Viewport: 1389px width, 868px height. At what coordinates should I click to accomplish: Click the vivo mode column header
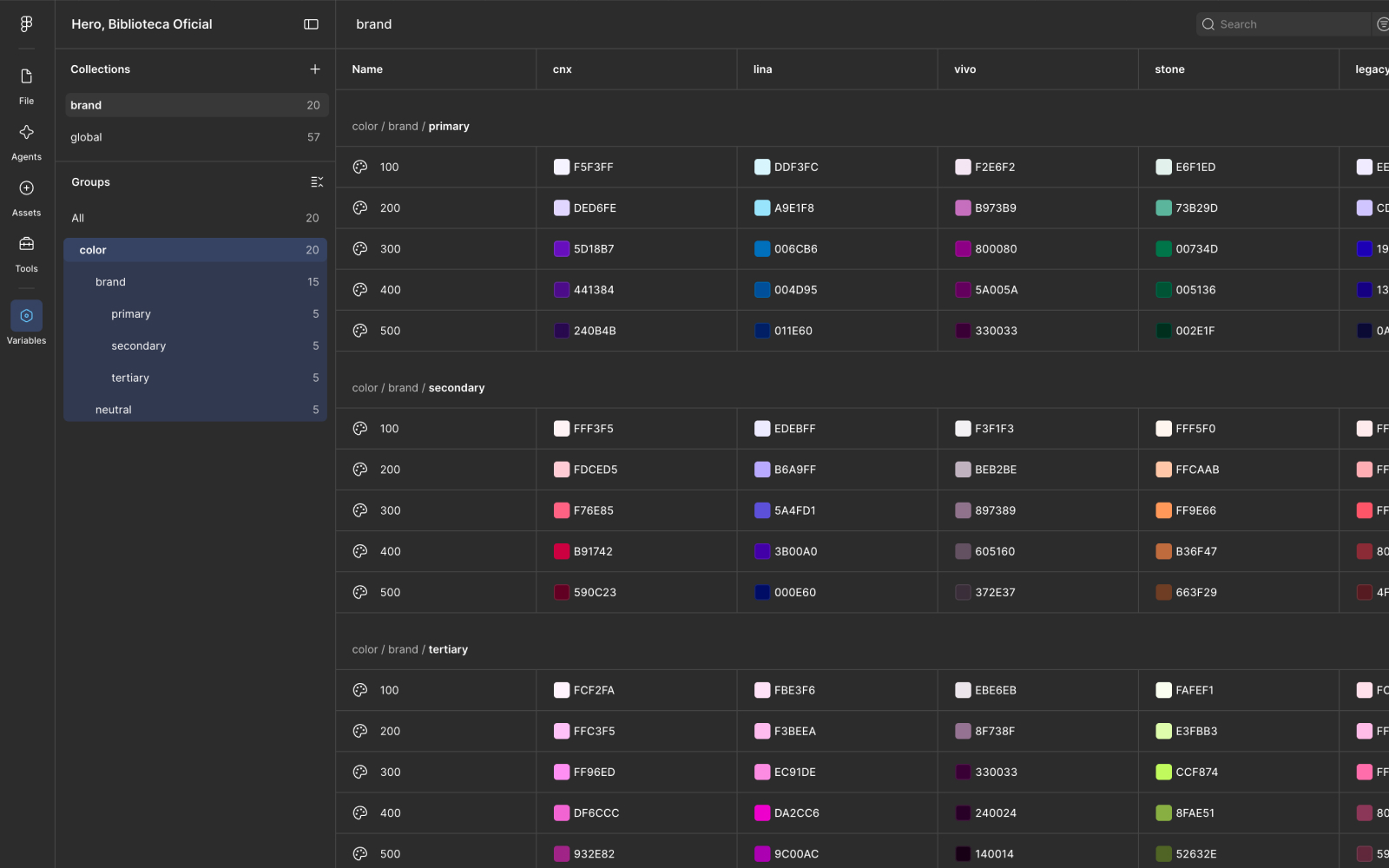(x=1037, y=69)
